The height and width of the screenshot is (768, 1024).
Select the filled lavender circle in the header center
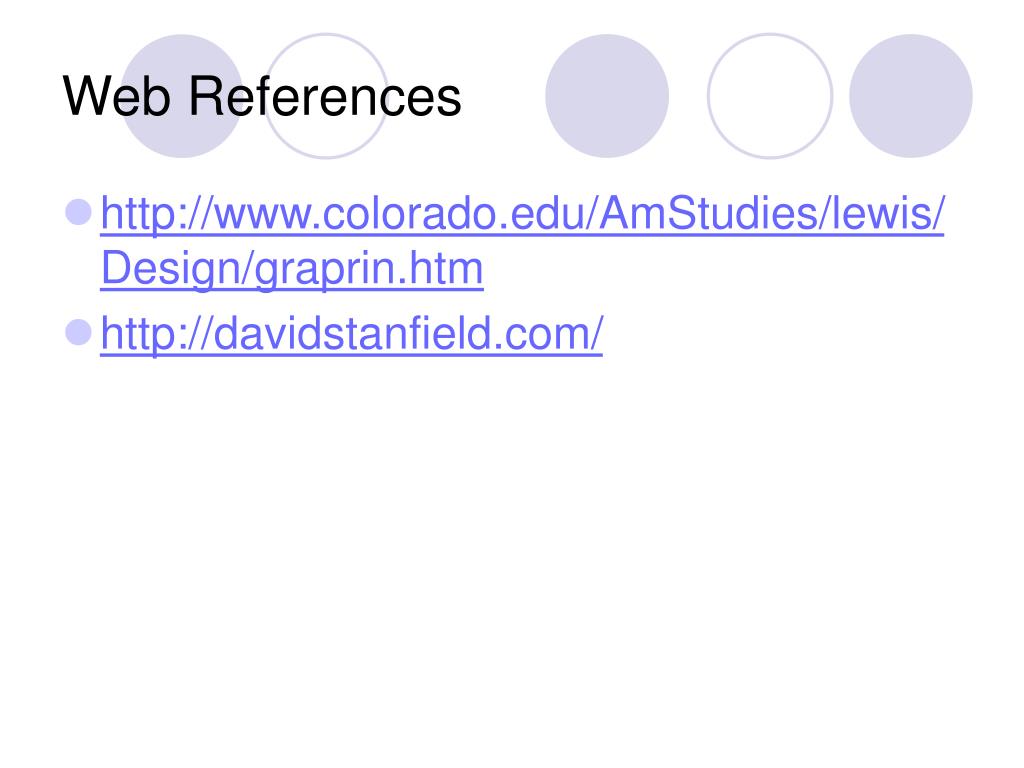click(x=607, y=96)
